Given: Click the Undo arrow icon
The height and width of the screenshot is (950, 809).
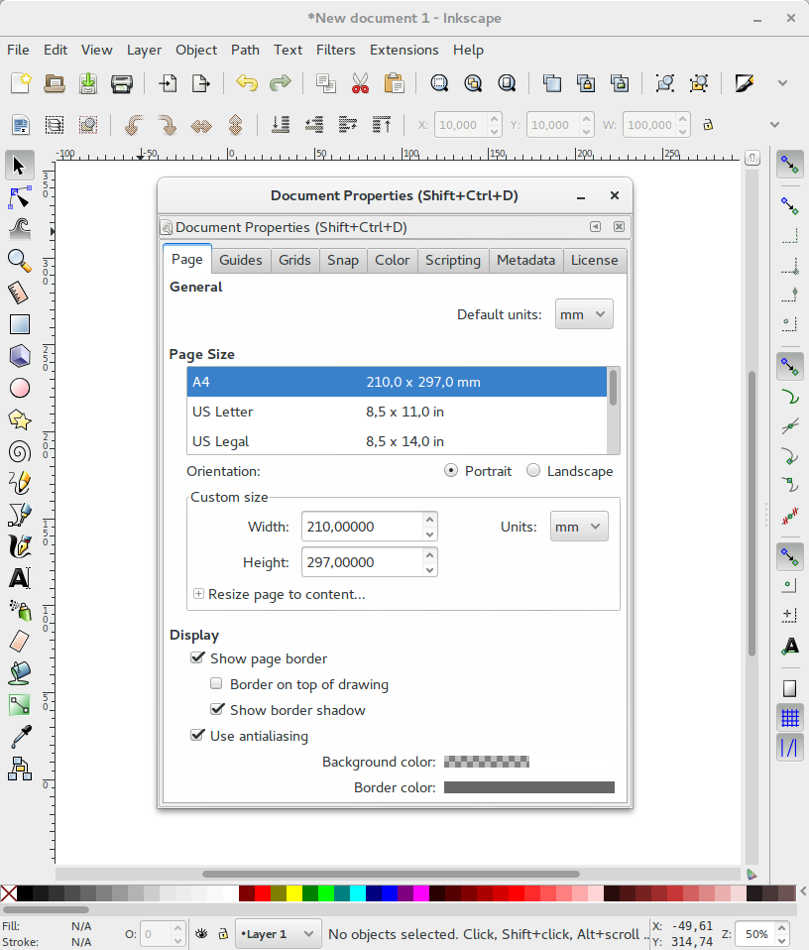Looking at the screenshot, I should pos(247,83).
